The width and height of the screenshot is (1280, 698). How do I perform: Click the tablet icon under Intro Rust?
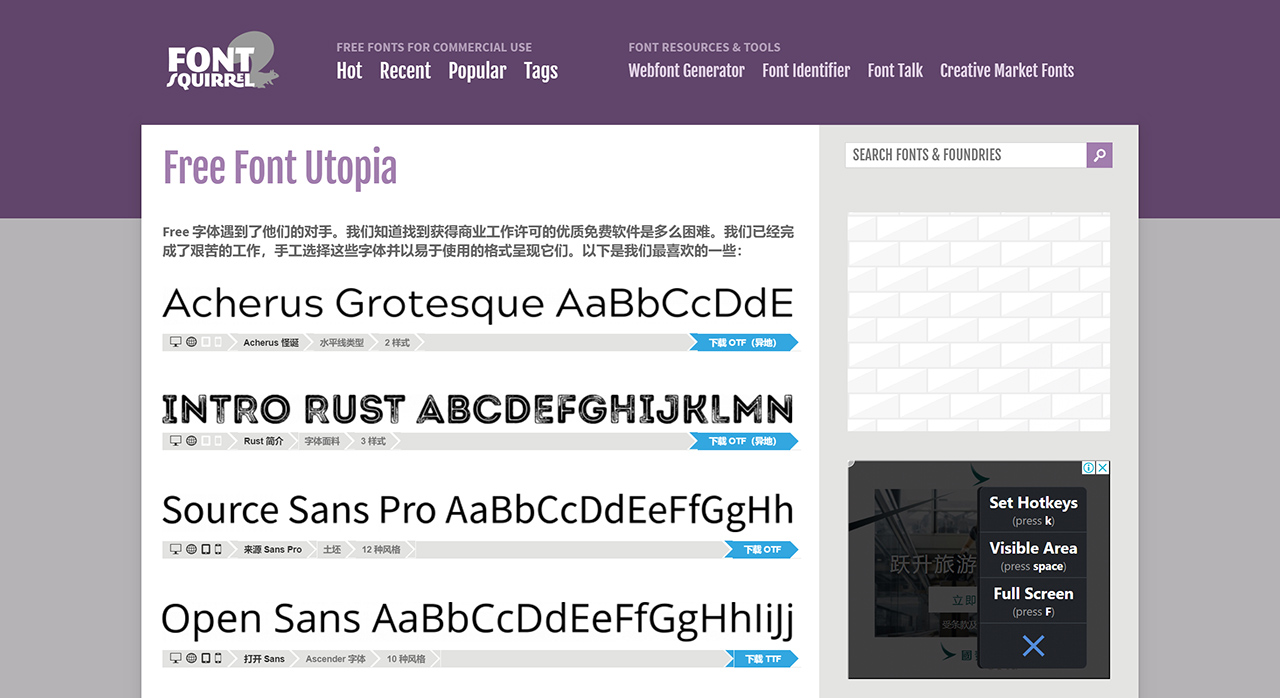point(206,441)
